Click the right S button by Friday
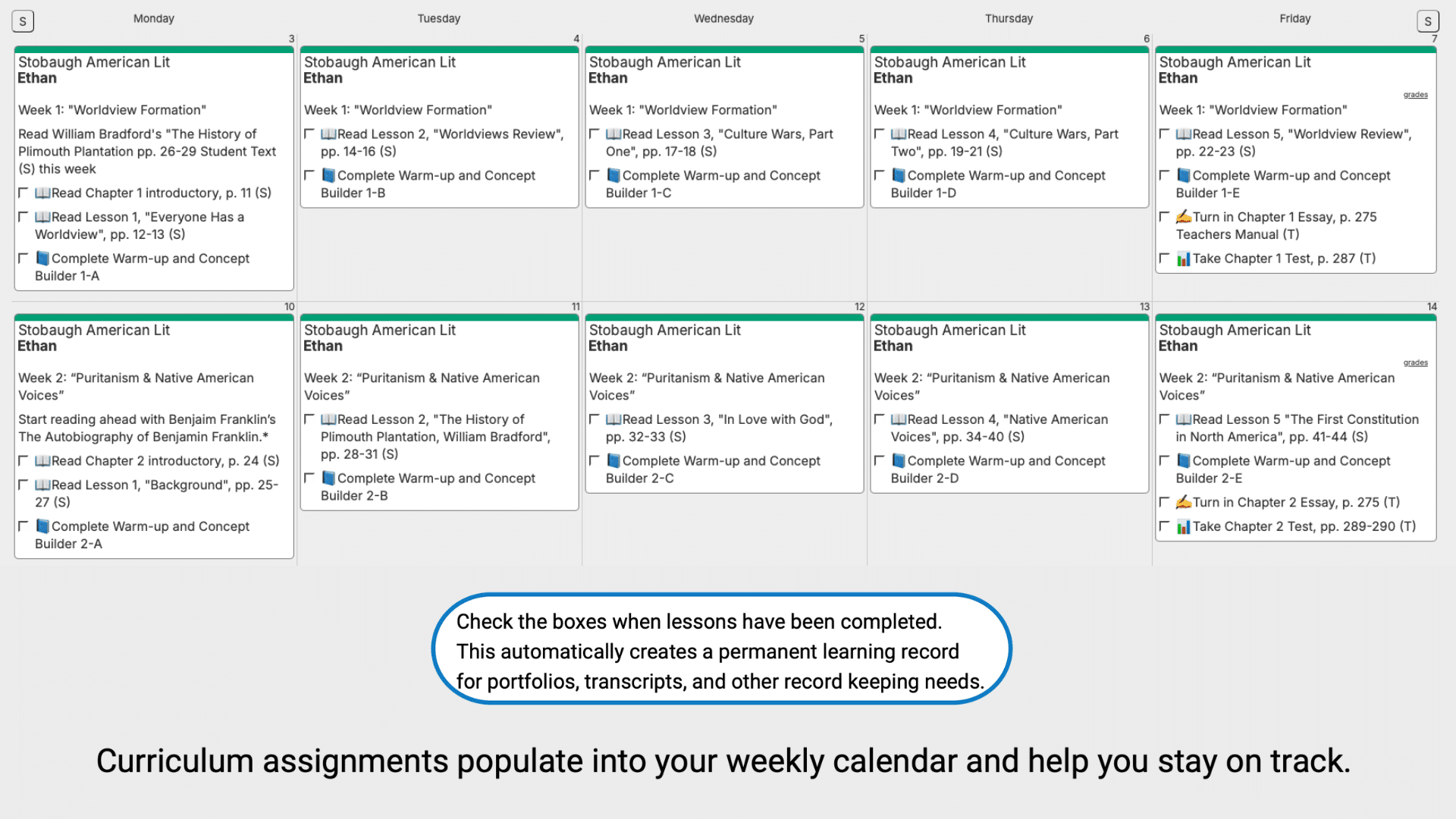1456x819 pixels. point(1427,21)
